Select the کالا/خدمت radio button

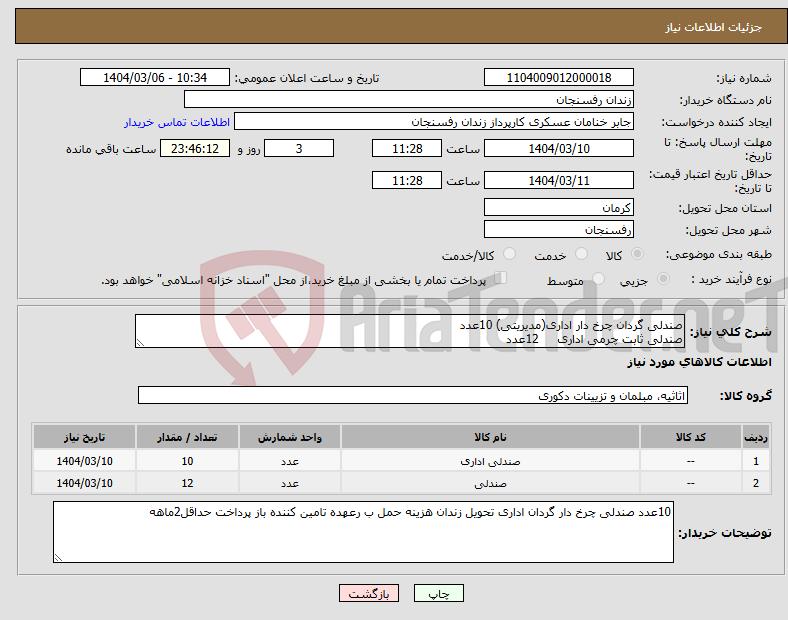click(510, 254)
